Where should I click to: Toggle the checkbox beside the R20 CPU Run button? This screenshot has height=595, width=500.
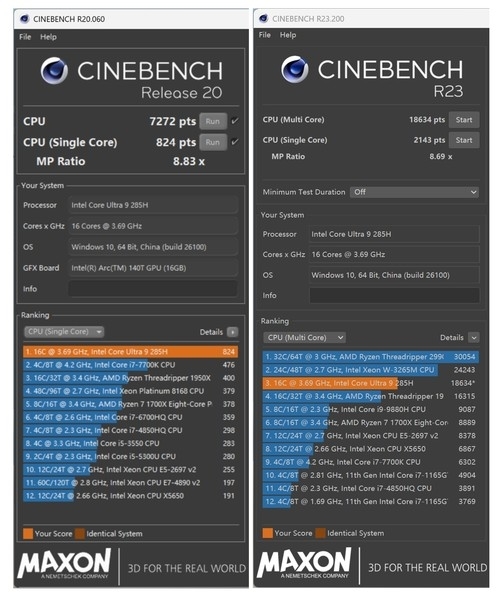click(235, 121)
